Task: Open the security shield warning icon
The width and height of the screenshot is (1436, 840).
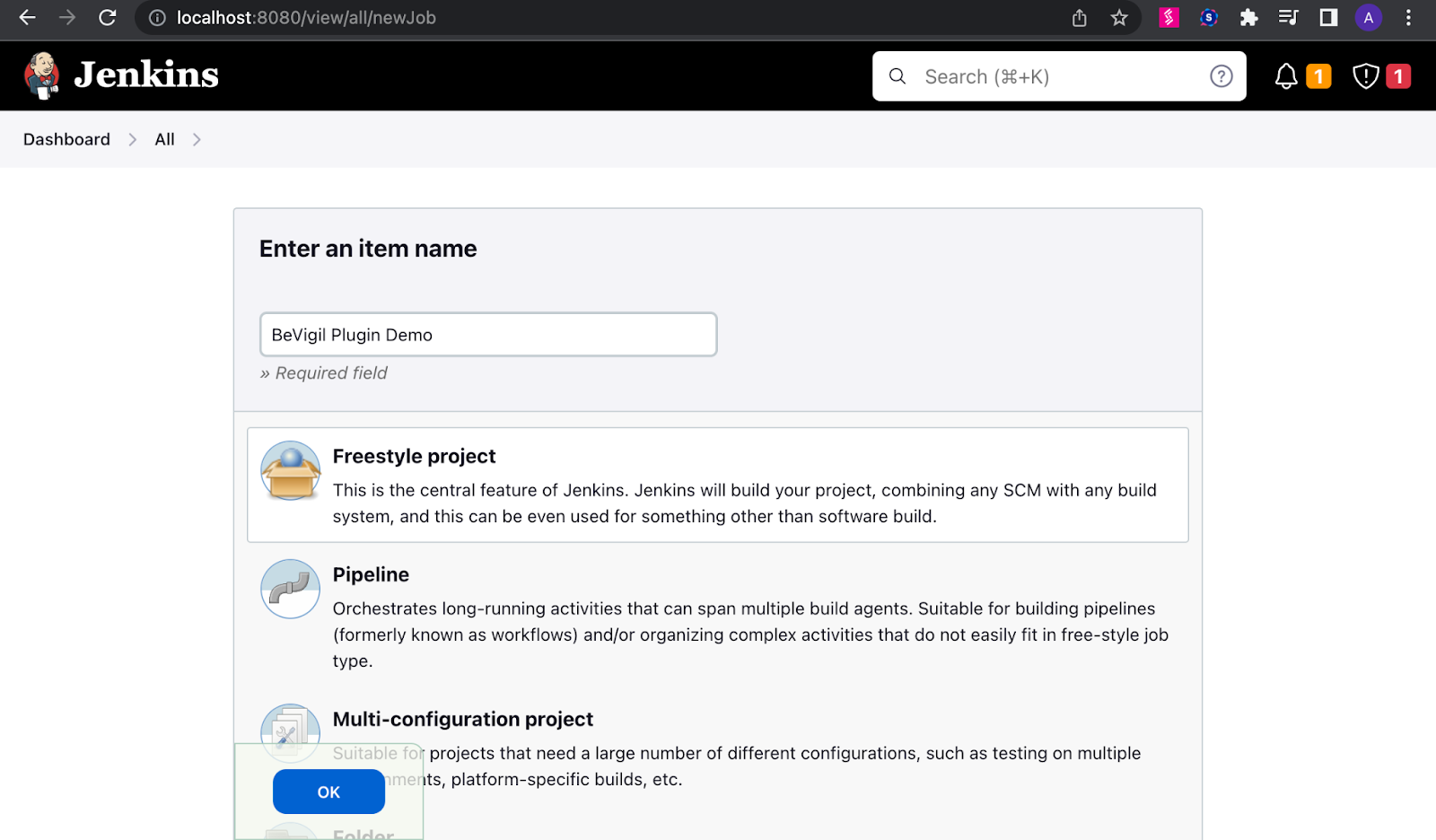Action: (x=1365, y=76)
